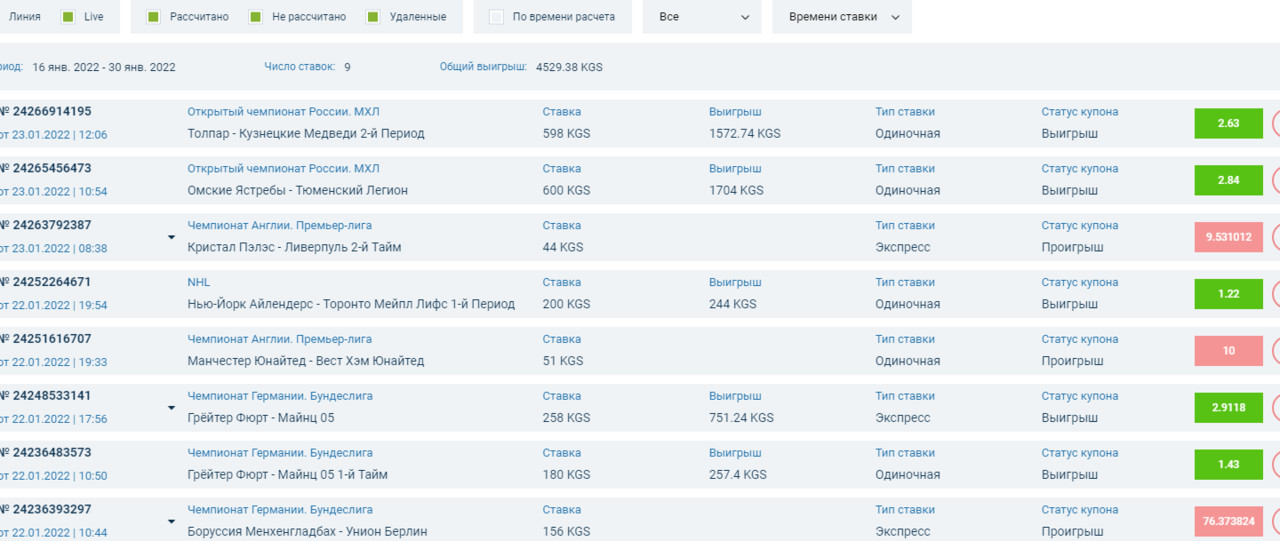Click green odds badge 2.63
1280x541 pixels.
(x=1228, y=123)
